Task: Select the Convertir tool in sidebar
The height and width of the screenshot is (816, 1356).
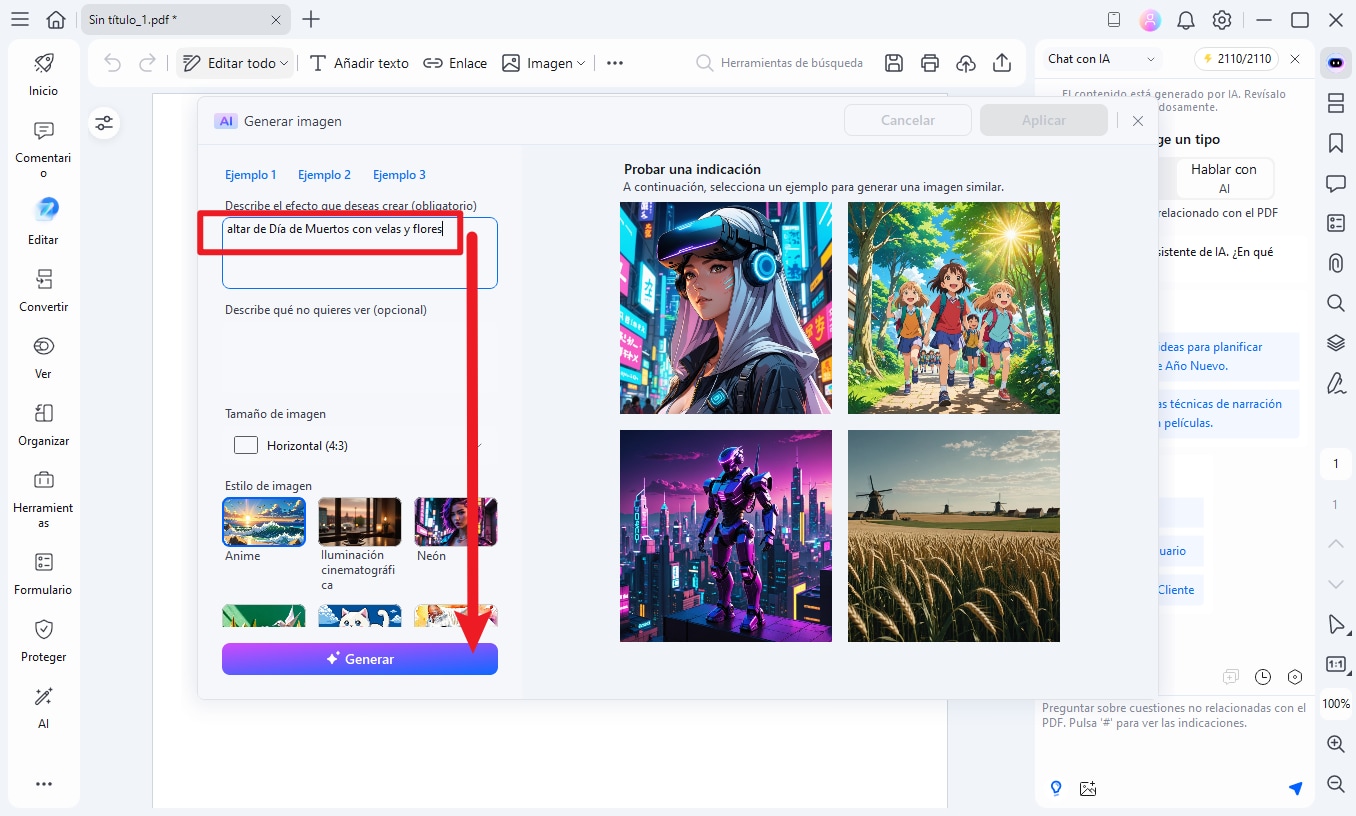Action: click(x=43, y=290)
